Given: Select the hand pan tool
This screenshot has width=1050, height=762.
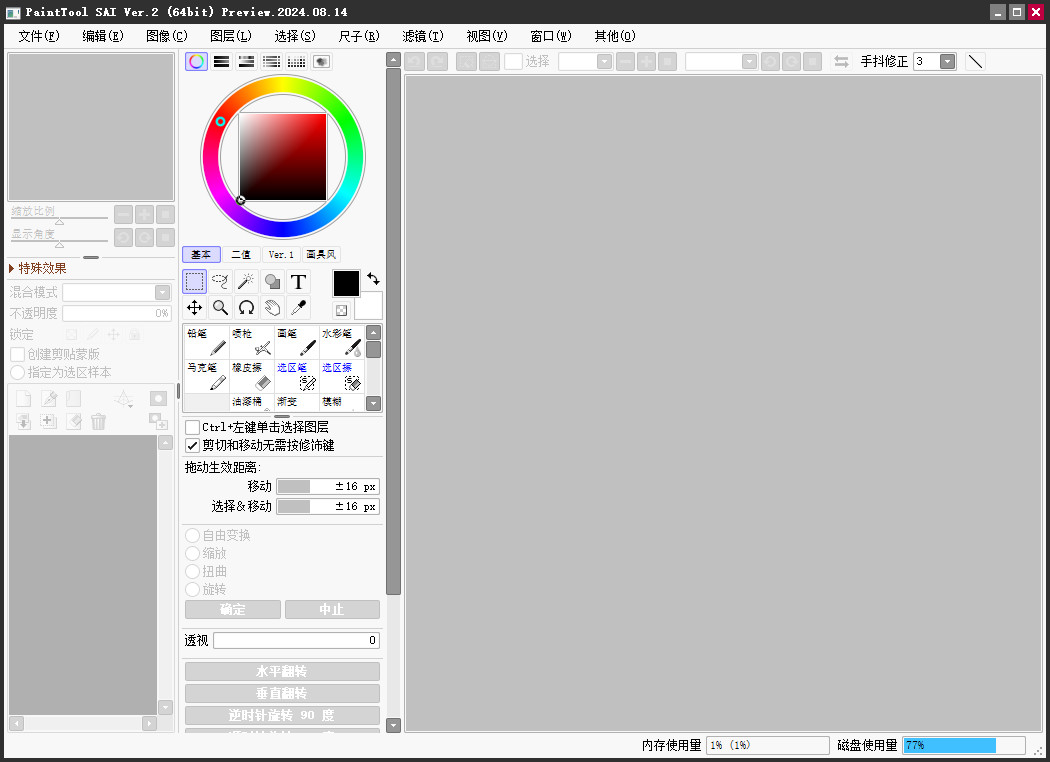Looking at the screenshot, I should pos(273,308).
